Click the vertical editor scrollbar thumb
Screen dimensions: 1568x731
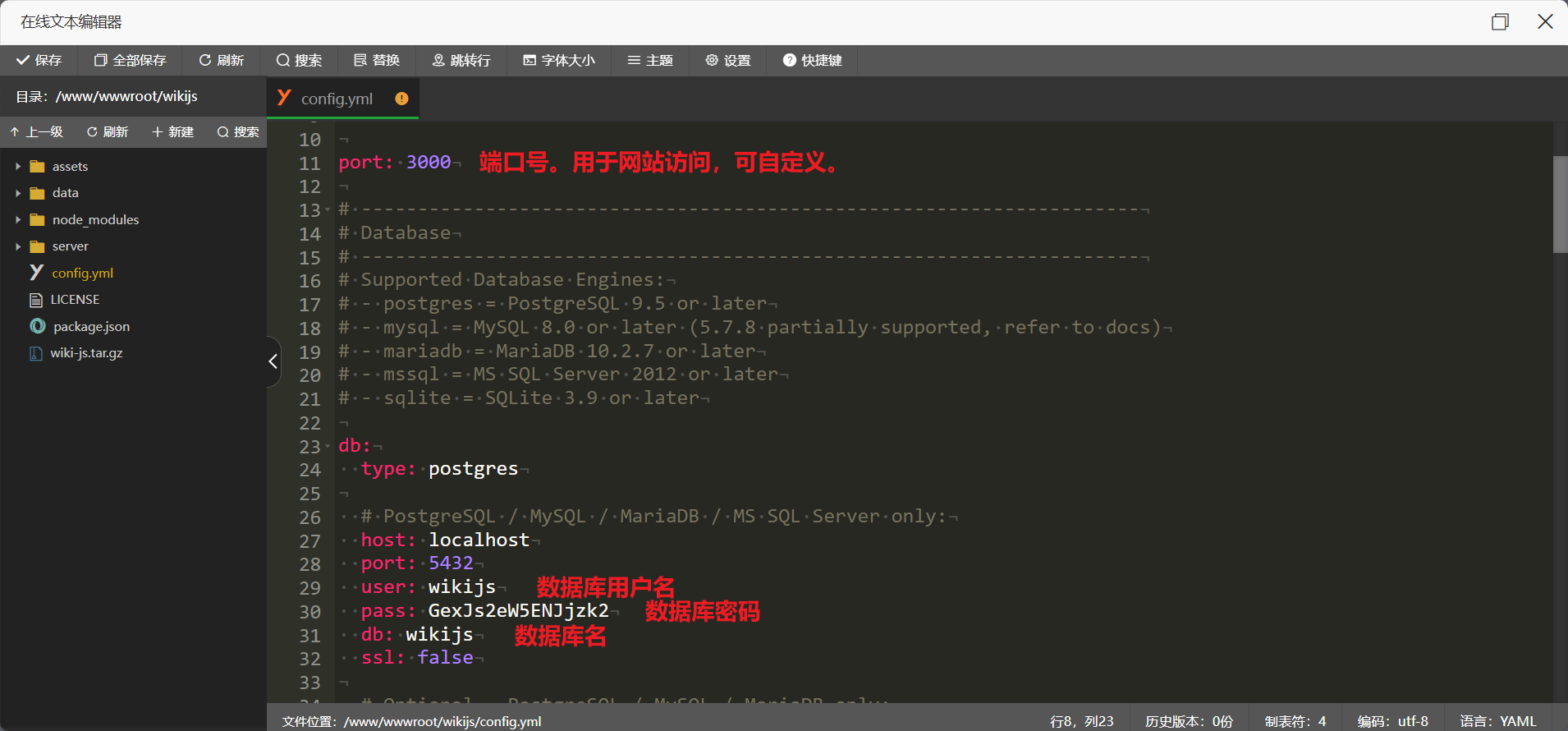1561,204
